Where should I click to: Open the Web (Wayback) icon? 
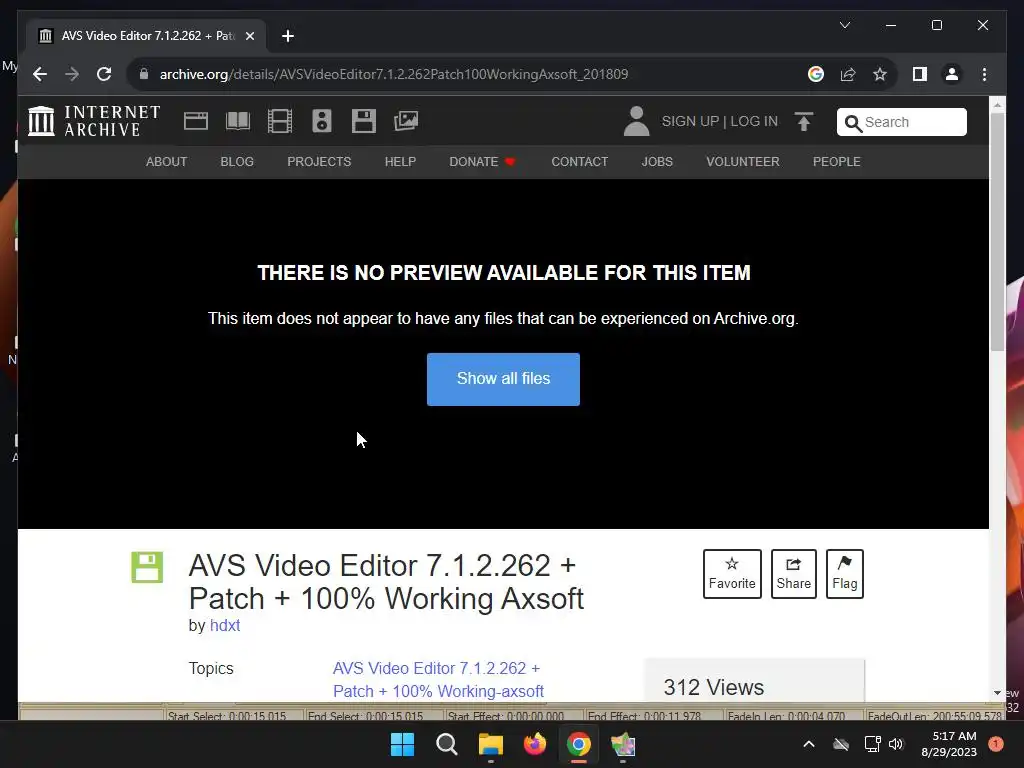coord(196,121)
